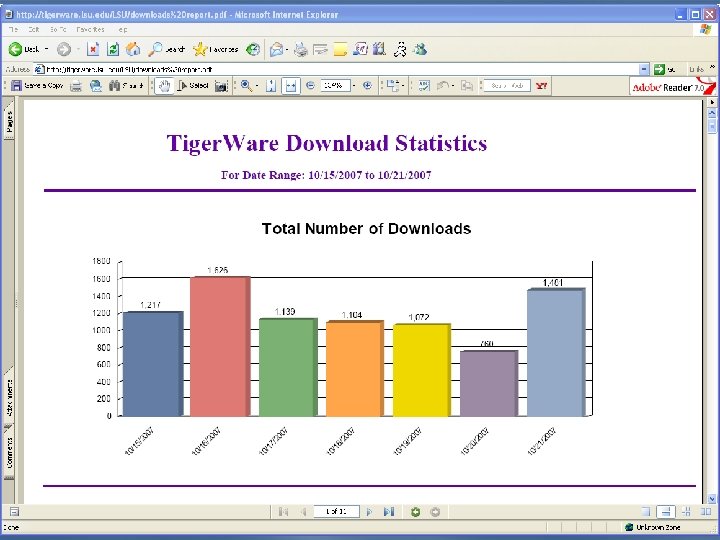Click green Previous View circle button
This screenshot has width=720, height=540.
[416, 512]
